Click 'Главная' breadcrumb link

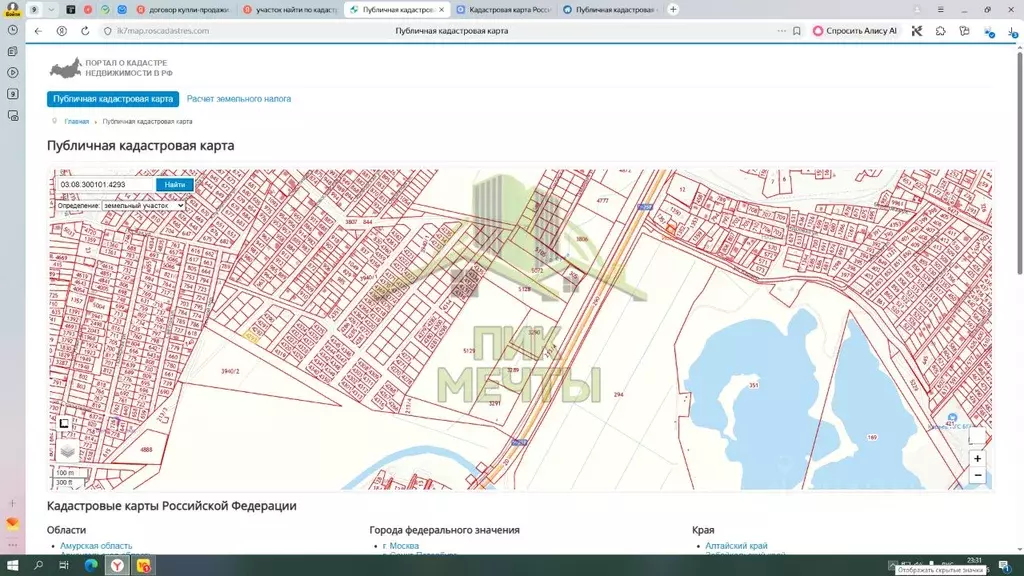[76, 121]
